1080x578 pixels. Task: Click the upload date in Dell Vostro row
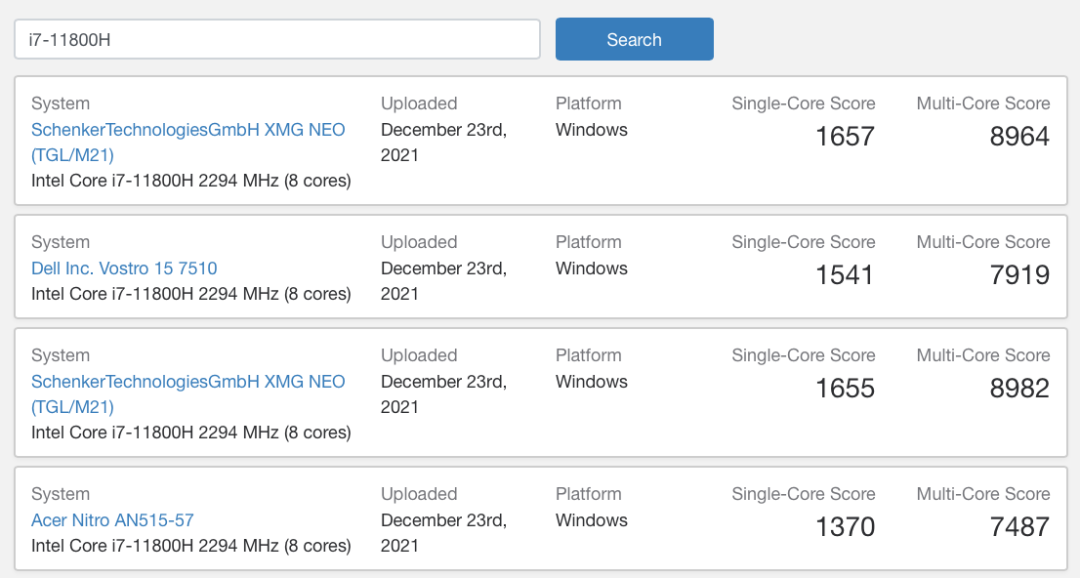[x=443, y=281]
